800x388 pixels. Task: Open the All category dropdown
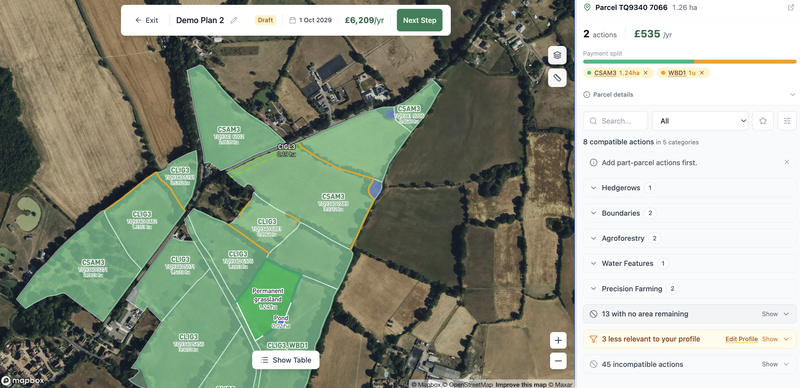tap(700, 121)
